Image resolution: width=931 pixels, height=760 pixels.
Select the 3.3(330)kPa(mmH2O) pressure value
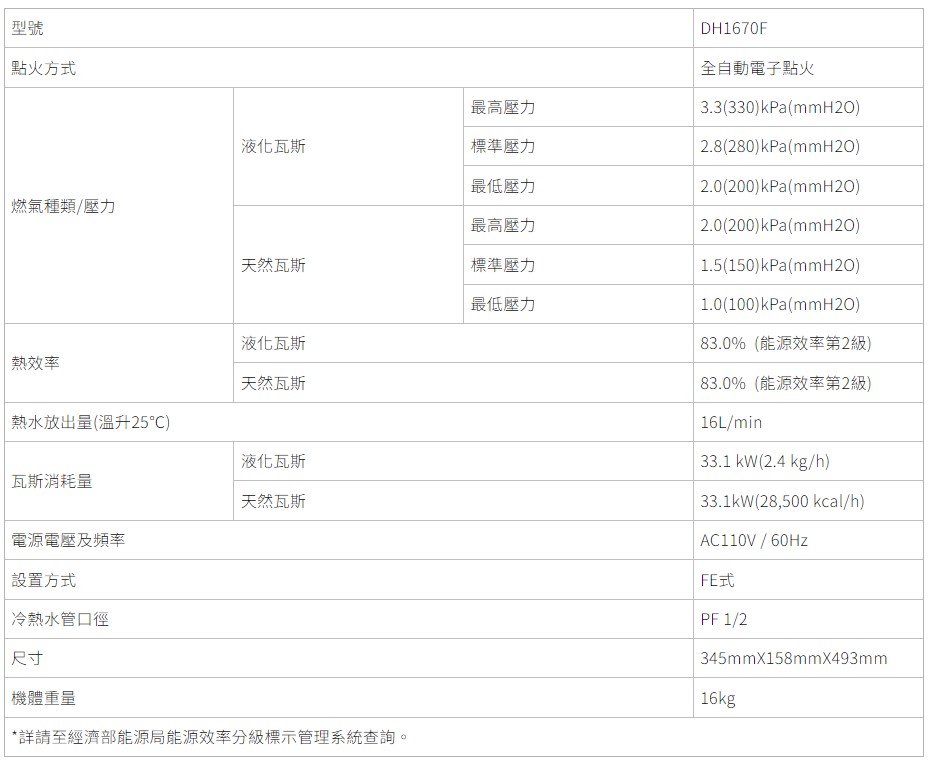click(x=780, y=108)
